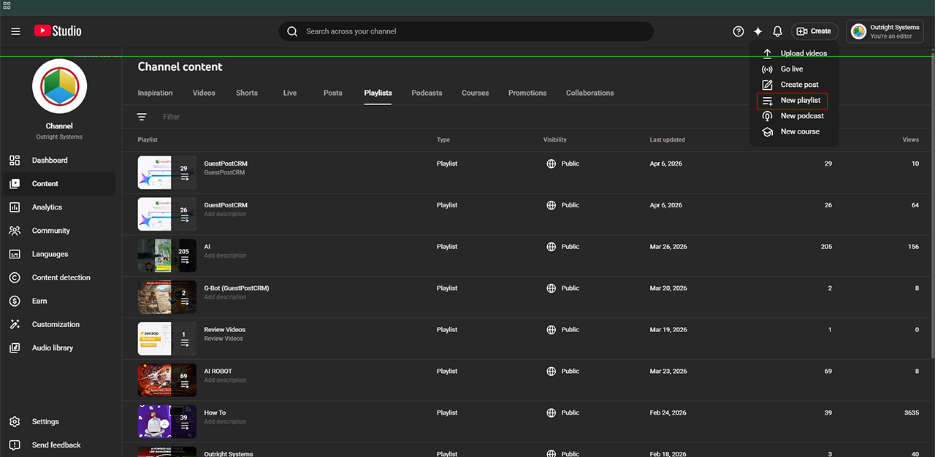The height and width of the screenshot is (457, 936).
Task: Select New podcast menu entry
Action: (x=795, y=116)
